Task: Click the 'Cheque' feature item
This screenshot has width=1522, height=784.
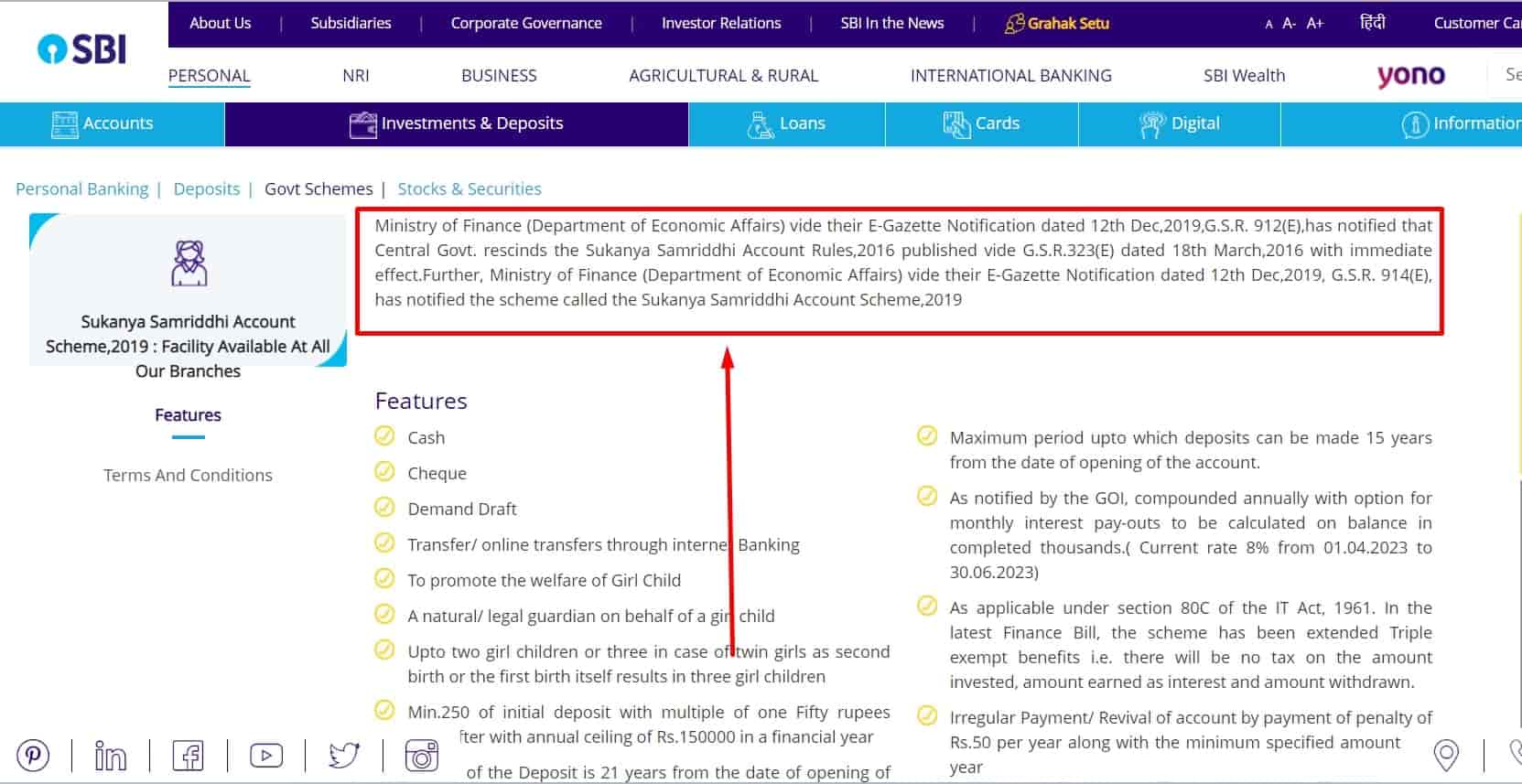Action: [x=437, y=474]
